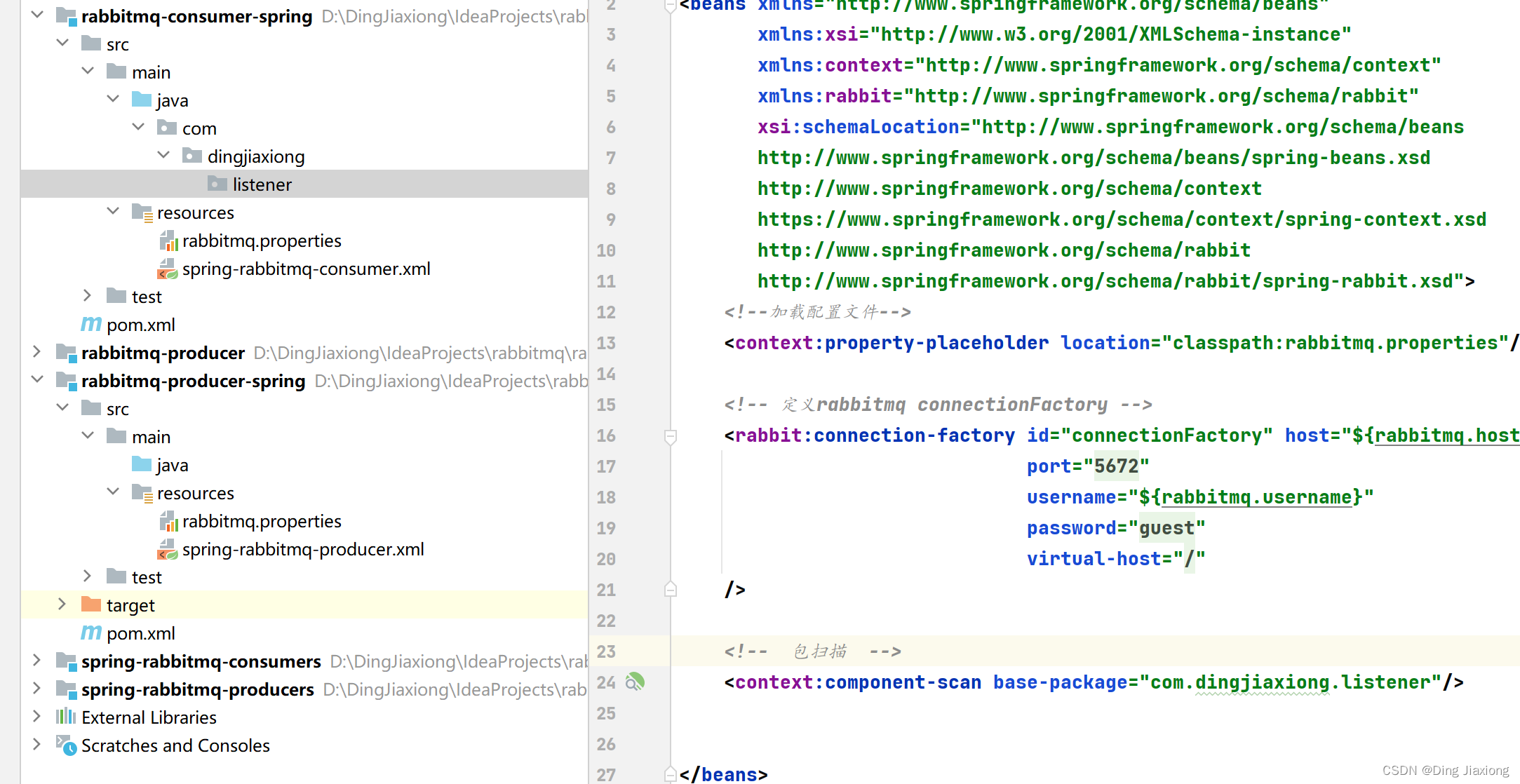Click base-package value com.dingjiaxiong.listener
Screen dimensions: 1520x784
[x=1291, y=682]
